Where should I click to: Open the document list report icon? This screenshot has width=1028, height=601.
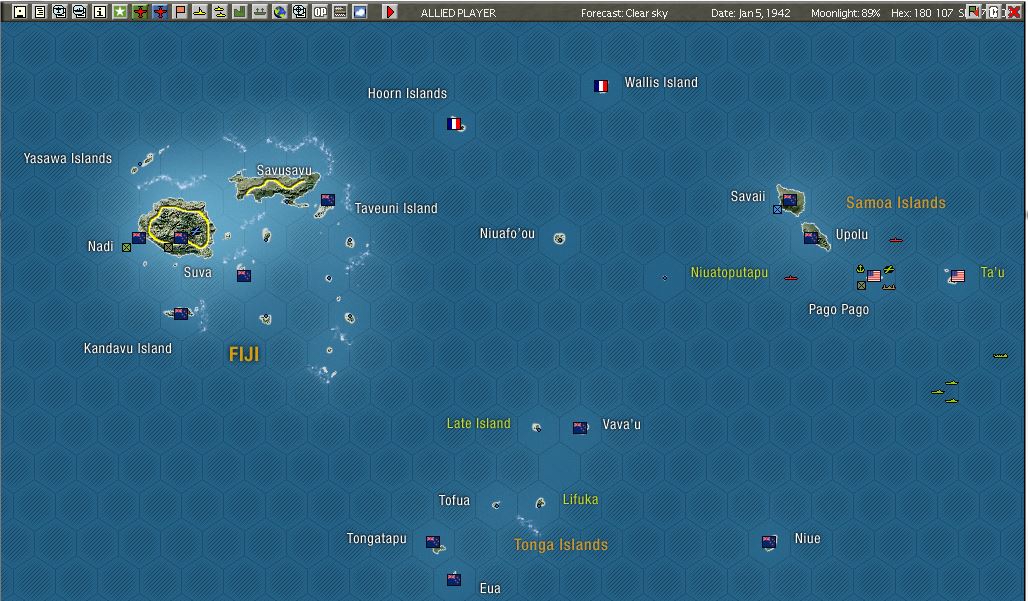pyautogui.click(x=40, y=12)
